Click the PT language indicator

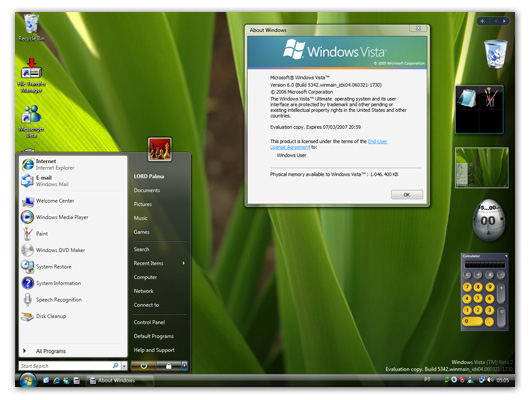click(x=427, y=380)
